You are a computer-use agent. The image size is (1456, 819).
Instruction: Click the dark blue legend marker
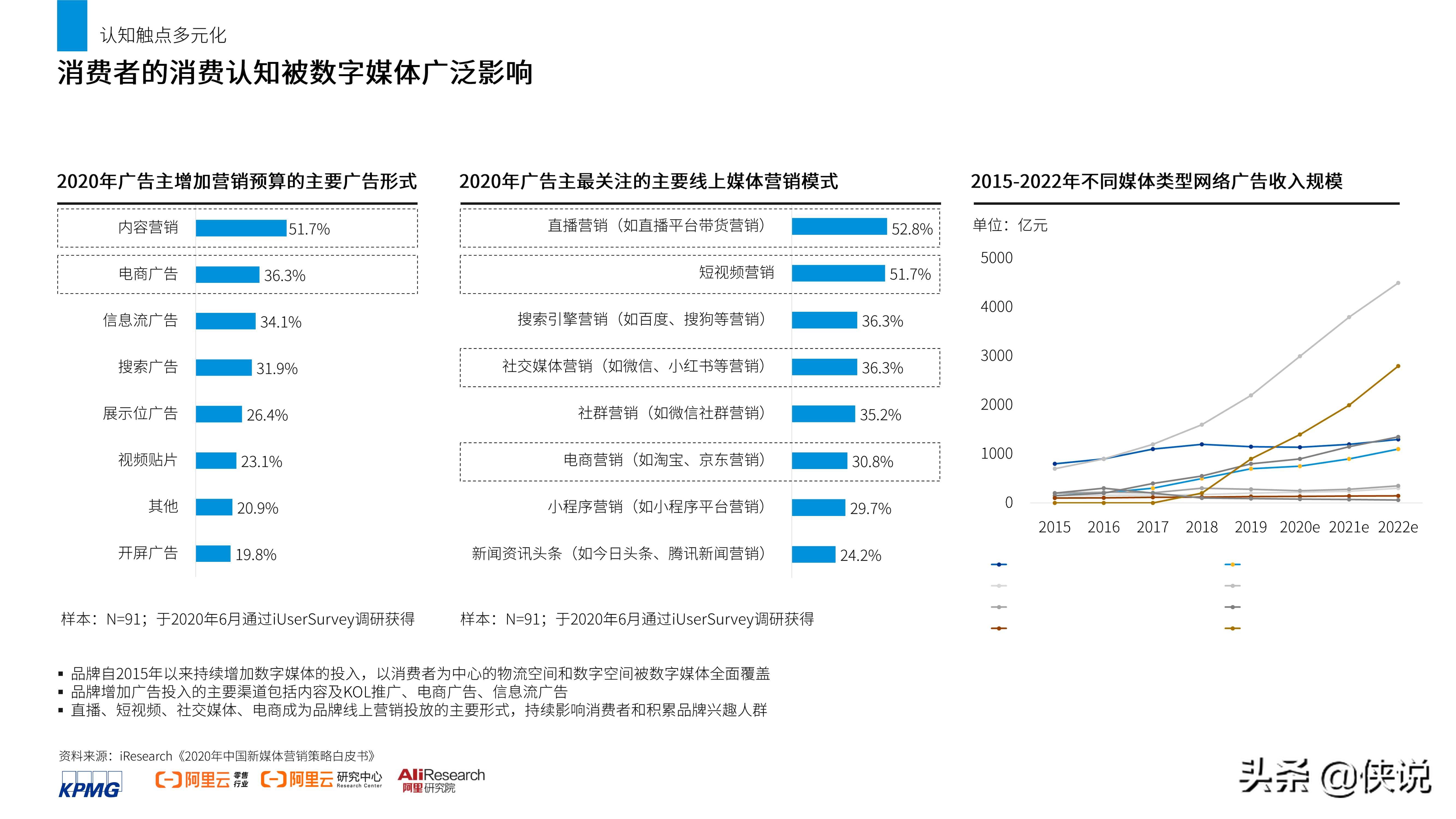click(999, 565)
